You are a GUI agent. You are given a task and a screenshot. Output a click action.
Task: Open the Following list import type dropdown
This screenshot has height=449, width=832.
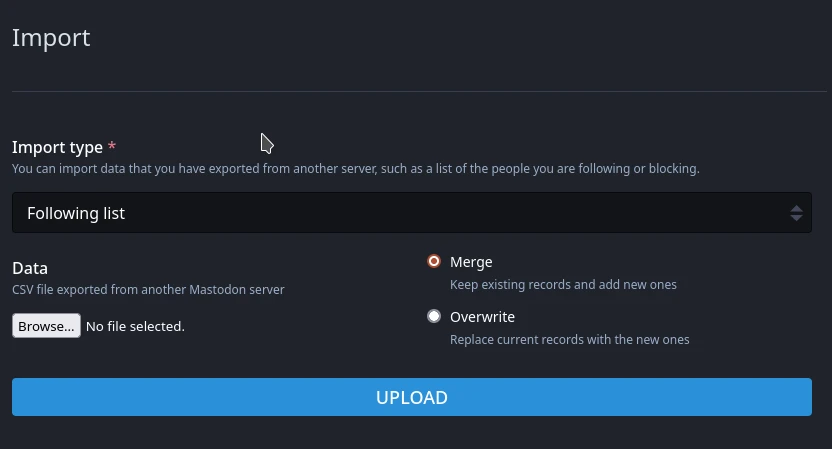412,213
